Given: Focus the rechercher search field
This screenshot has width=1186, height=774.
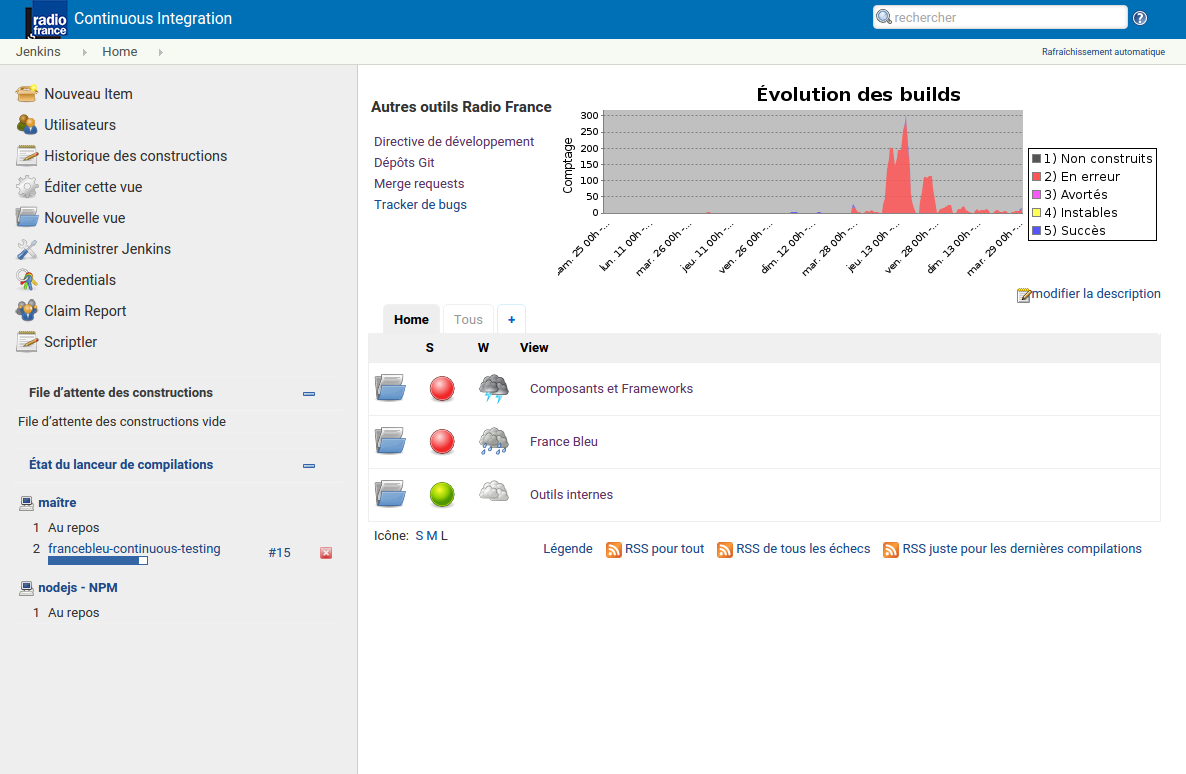Looking at the screenshot, I should click(1000, 17).
